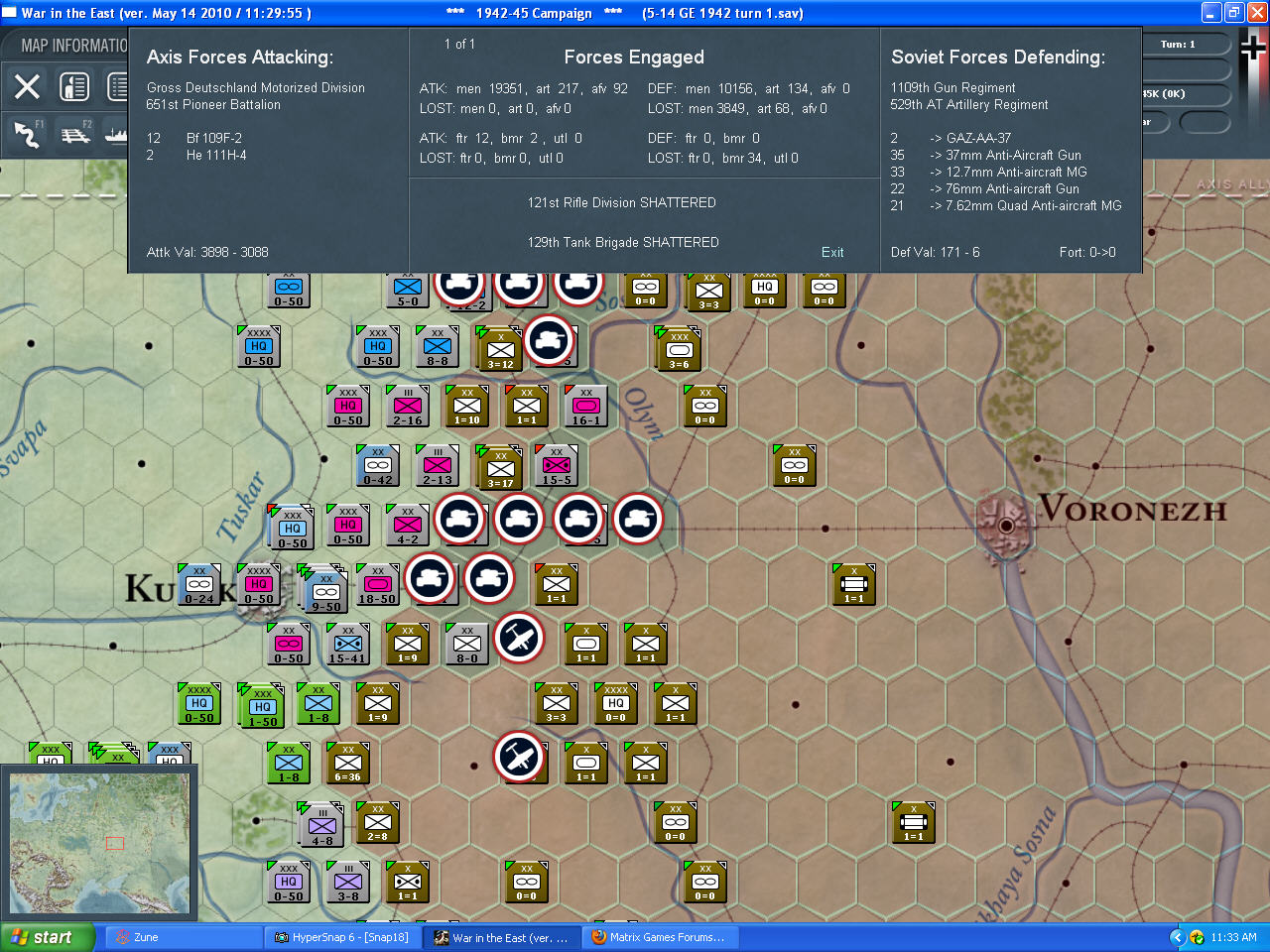This screenshot has height=952, width=1270.
Task: Click the War in the East taskbar item
Action: pyautogui.click(x=502, y=937)
